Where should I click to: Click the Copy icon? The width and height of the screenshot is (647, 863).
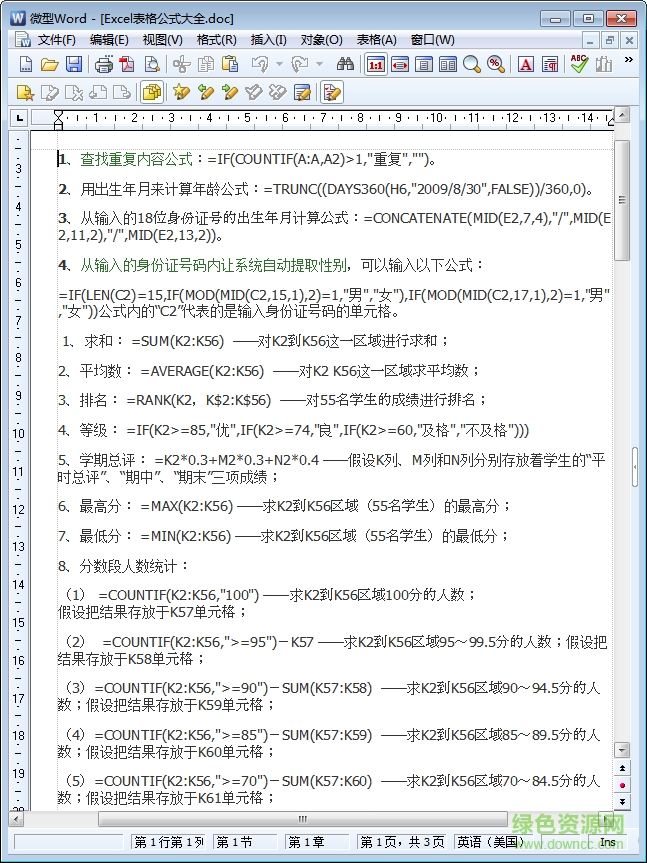coord(206,64)
